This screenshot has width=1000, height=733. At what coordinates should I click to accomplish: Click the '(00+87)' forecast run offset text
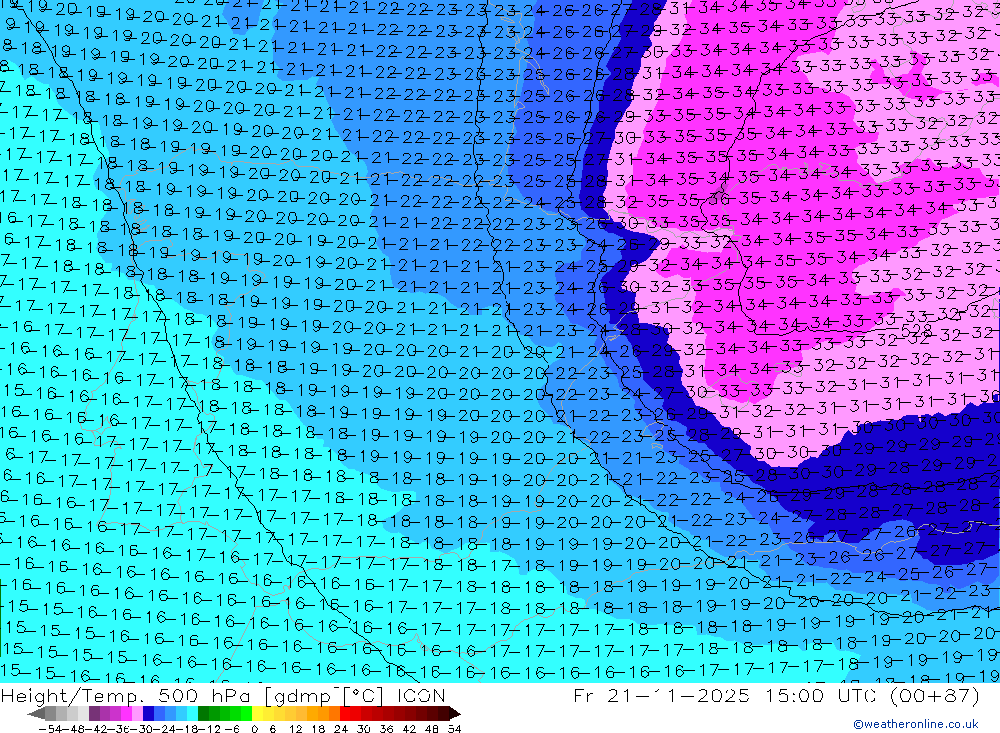click(x=934, y=695)
